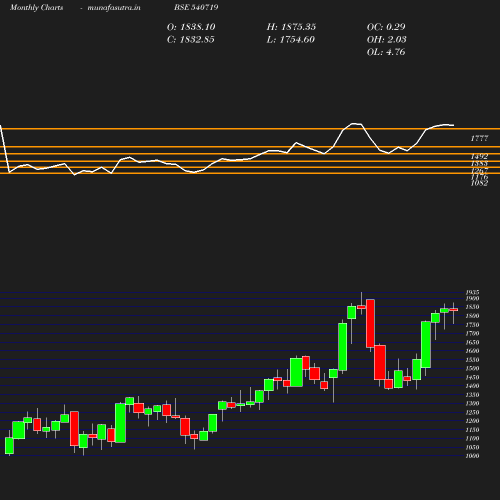Click the 'OC: 0.29' reading
Viewport: 500px width, 500px height.
click(x=386, y=27)
